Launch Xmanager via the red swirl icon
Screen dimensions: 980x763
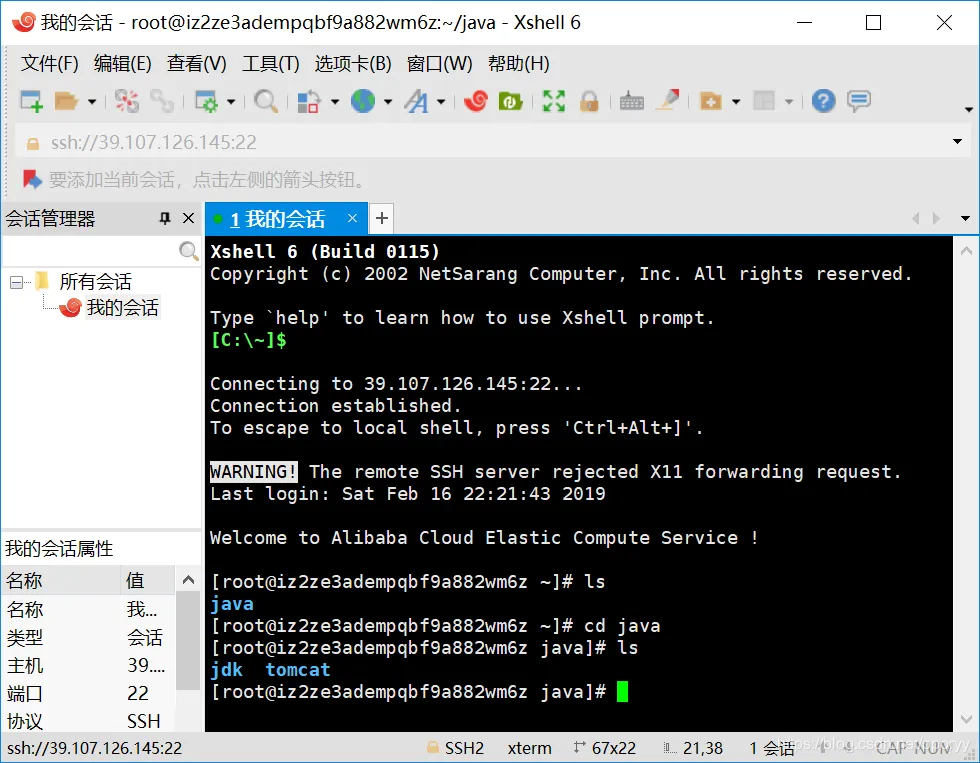(476, 101)
